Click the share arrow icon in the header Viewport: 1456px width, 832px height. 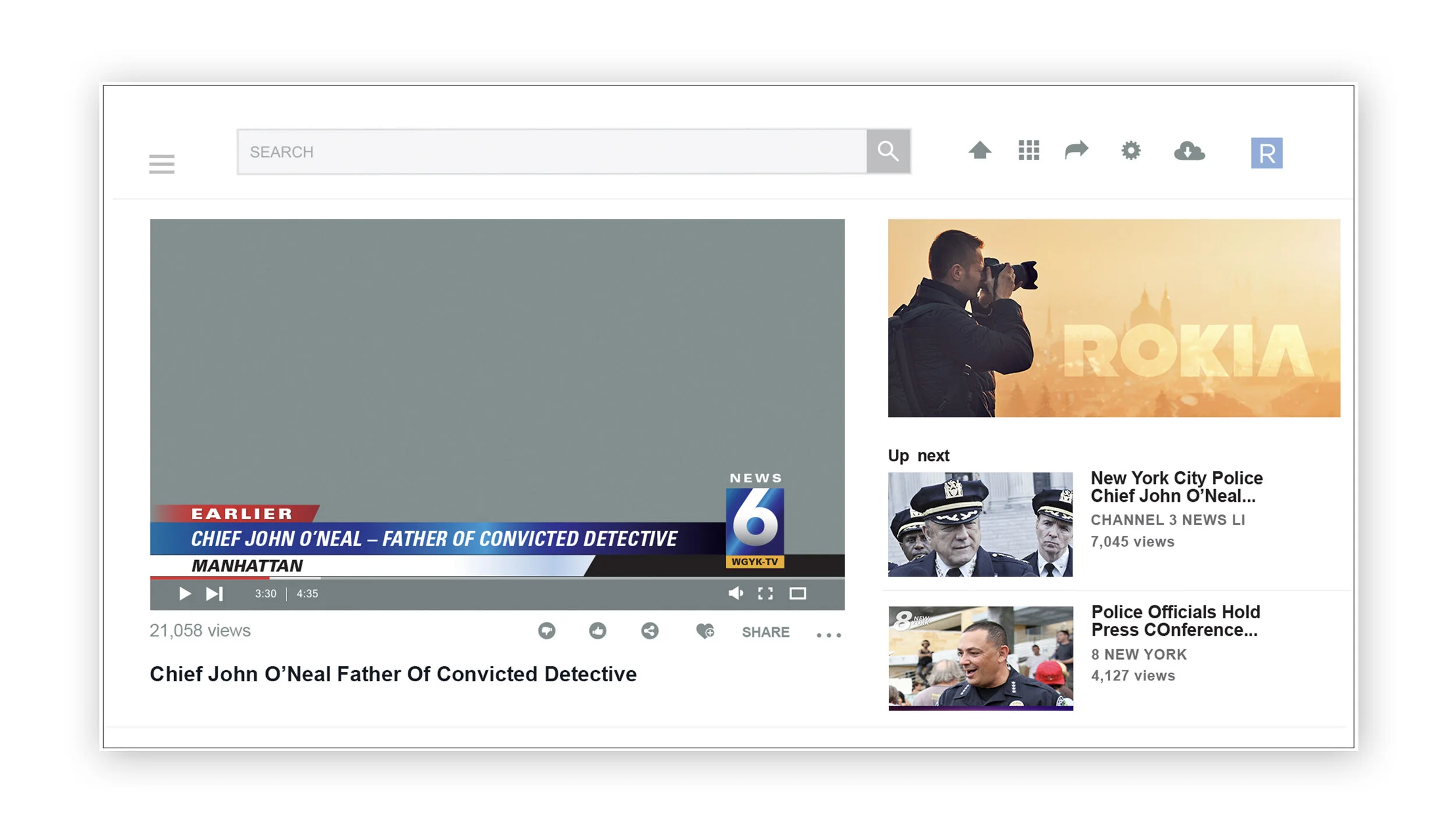coord(1077,150)
